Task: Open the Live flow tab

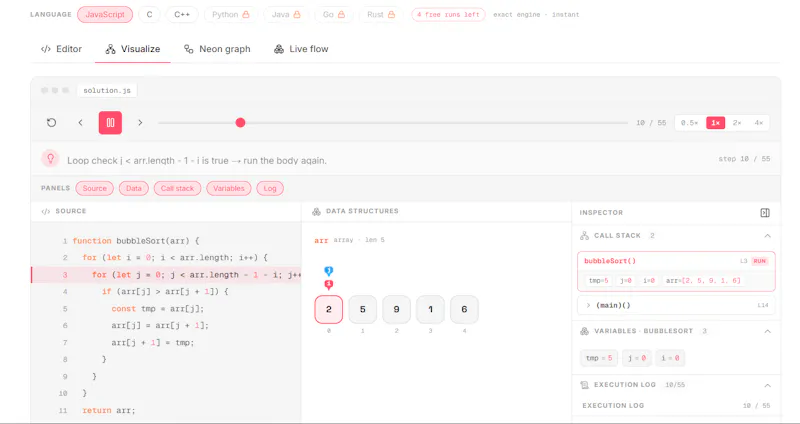Action: pyautogui.click(x=301, y=49)
